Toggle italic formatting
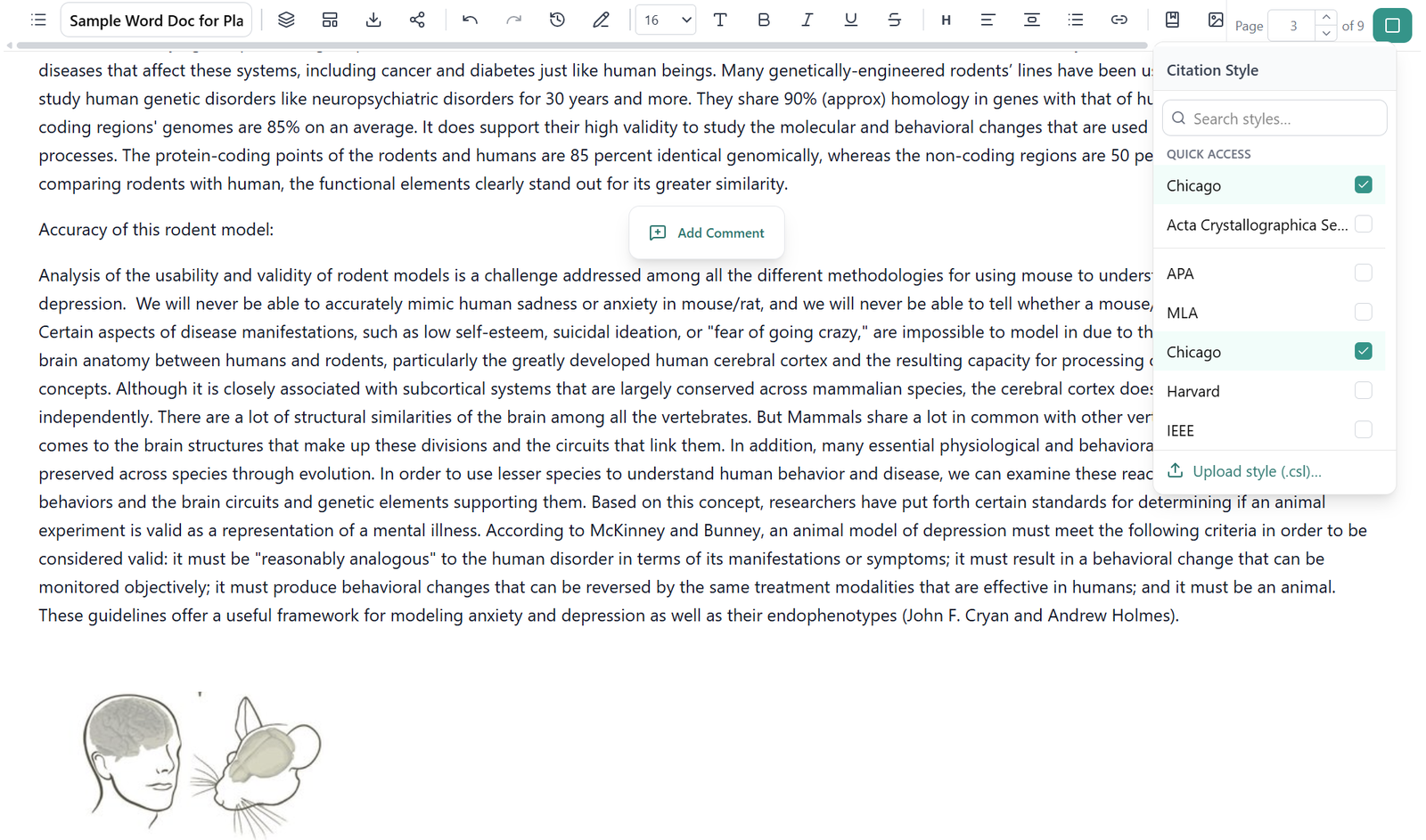The height and width of the screenshot is (840, 1426). pyautogui.click(x=807, y=20)
